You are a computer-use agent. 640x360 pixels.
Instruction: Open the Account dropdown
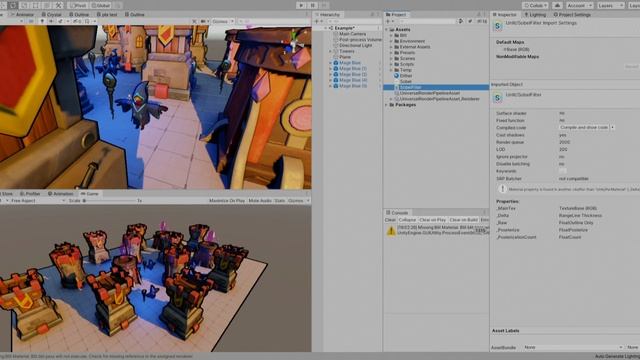point(579,5)
